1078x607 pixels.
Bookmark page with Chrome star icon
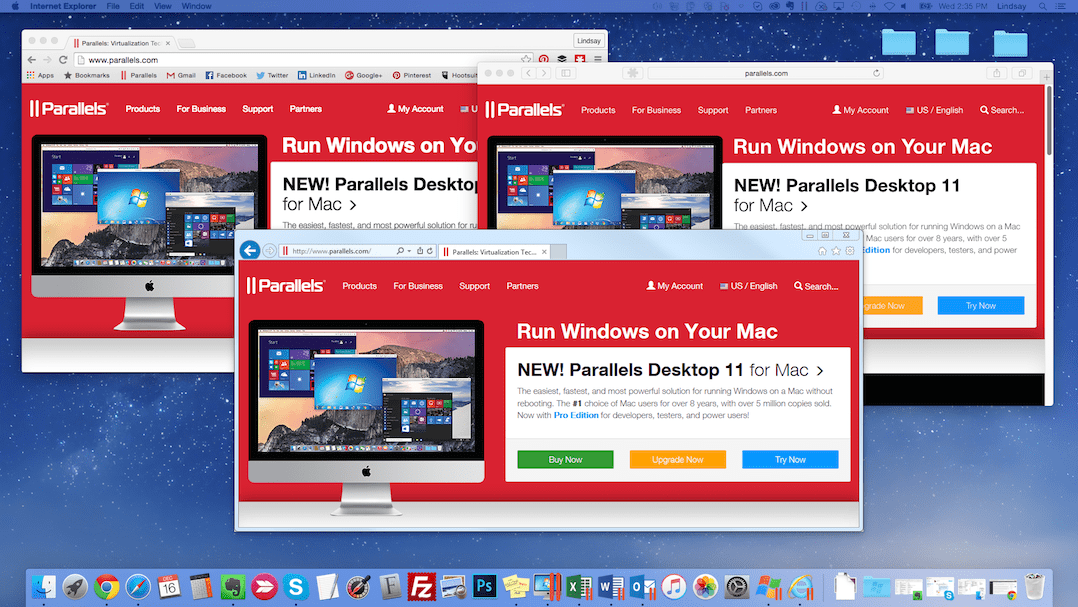click(526, 60)
